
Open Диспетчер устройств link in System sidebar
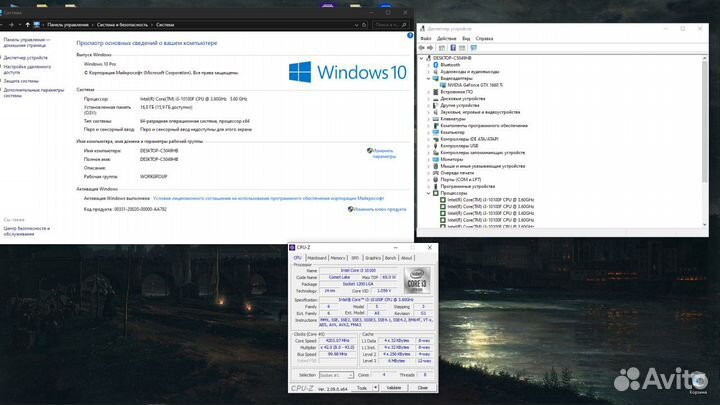click(x=25, y=58)
